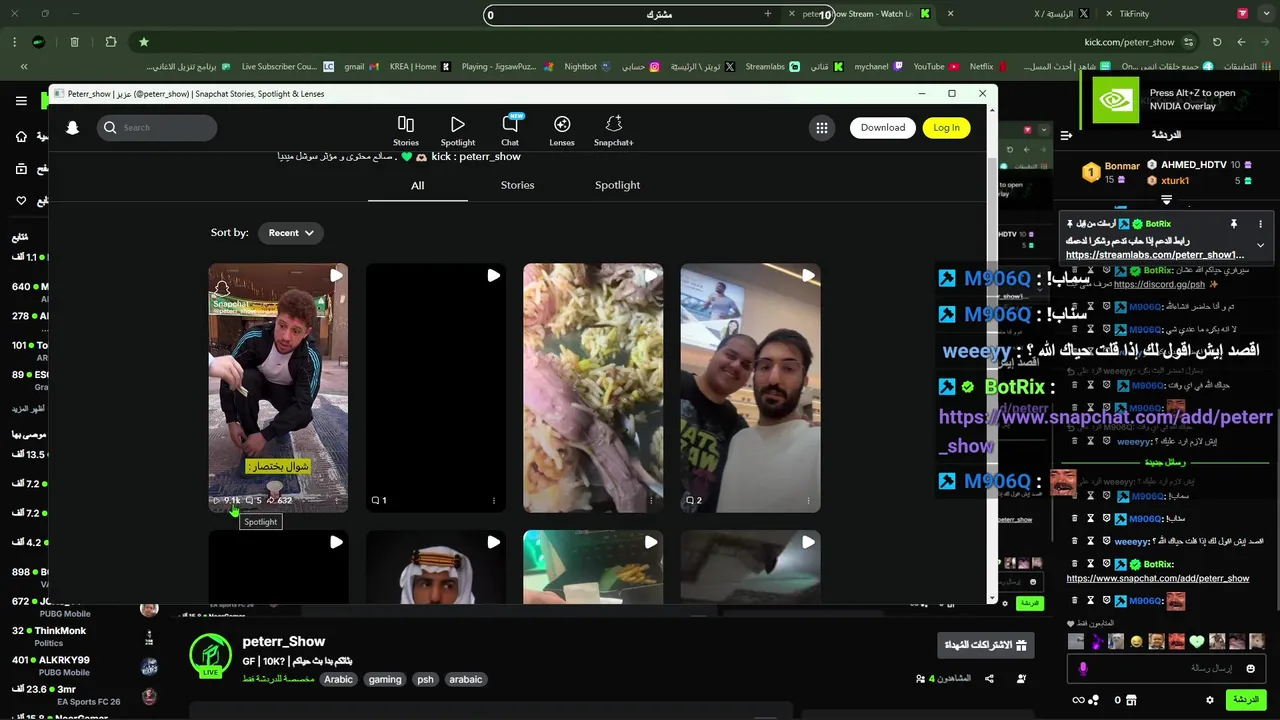Switch to the Stories profile tab
1280x720 pixels.
(517, 185)
